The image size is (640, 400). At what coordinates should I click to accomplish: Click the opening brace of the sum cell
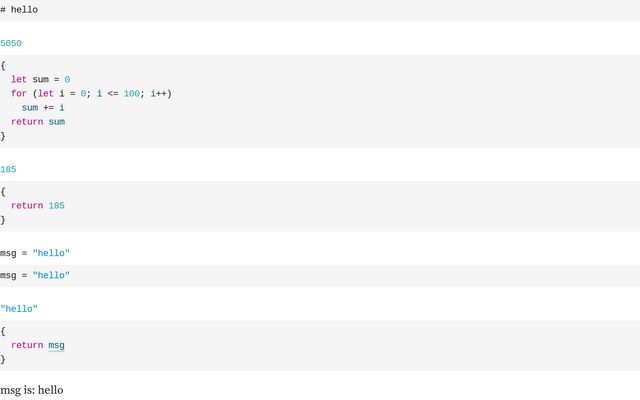coord(3,65)
